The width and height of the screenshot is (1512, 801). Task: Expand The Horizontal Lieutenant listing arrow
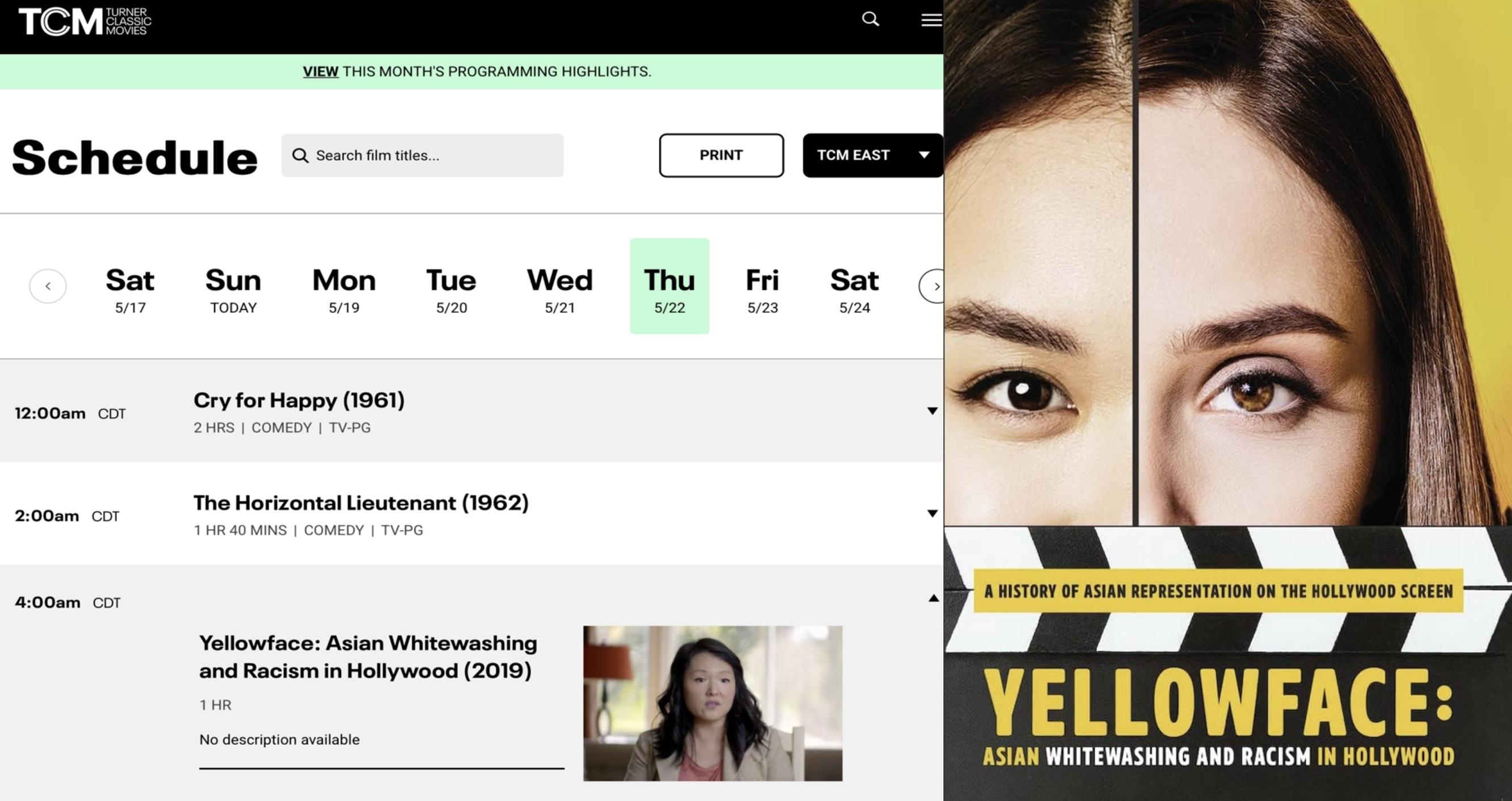932,513
